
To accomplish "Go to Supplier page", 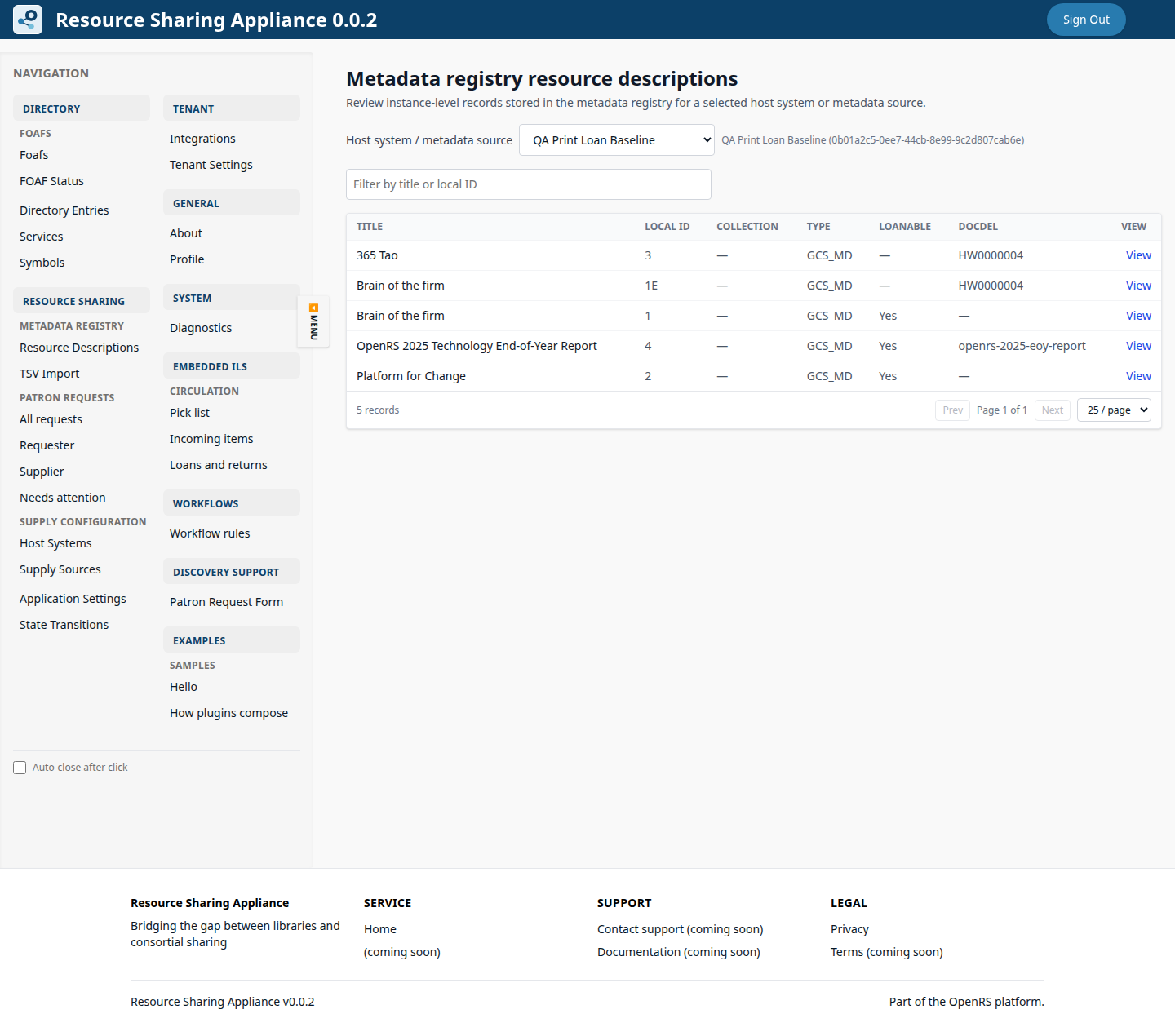I will coord(42,472).
